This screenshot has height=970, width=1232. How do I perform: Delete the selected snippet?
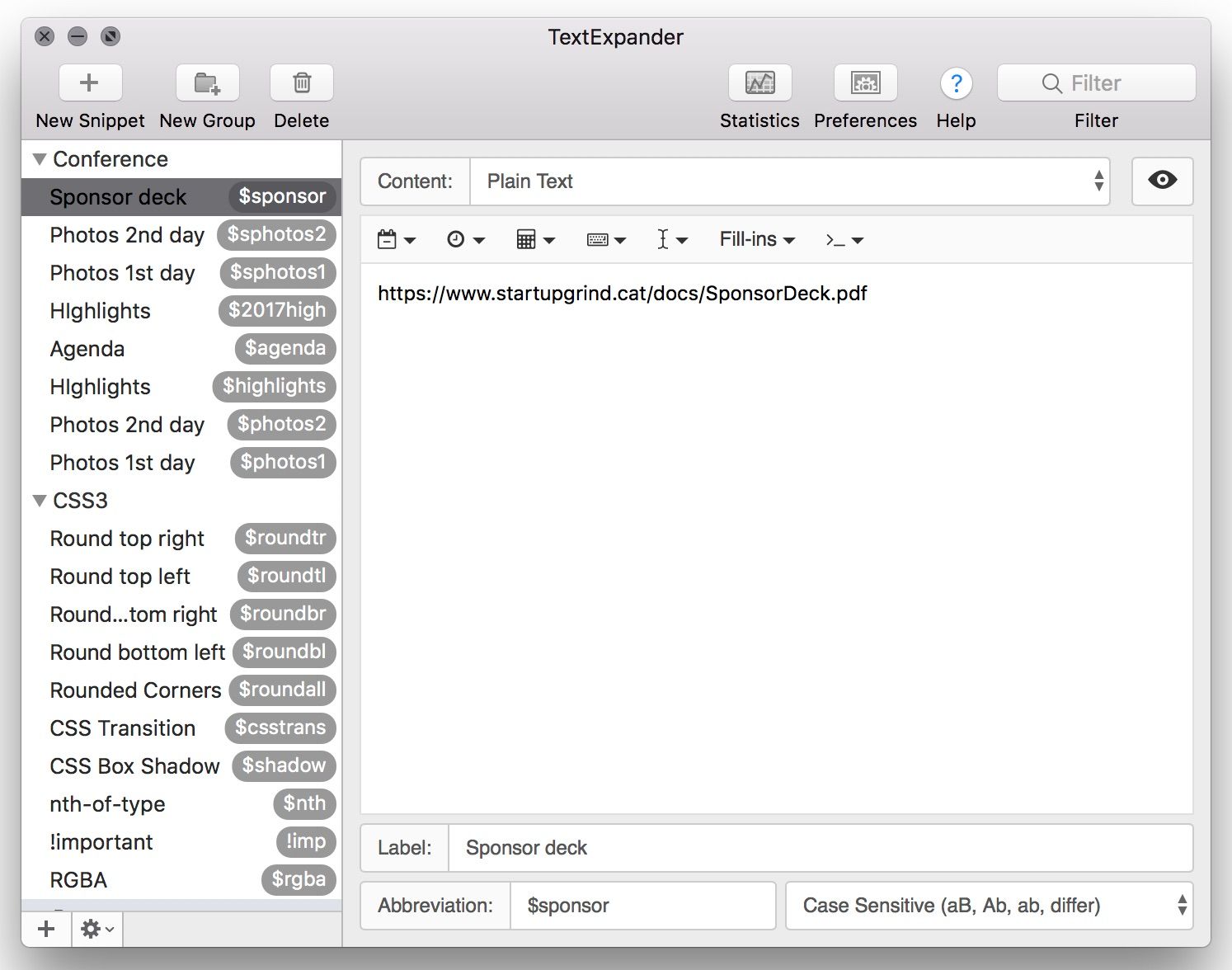click(x=301, y=82)
